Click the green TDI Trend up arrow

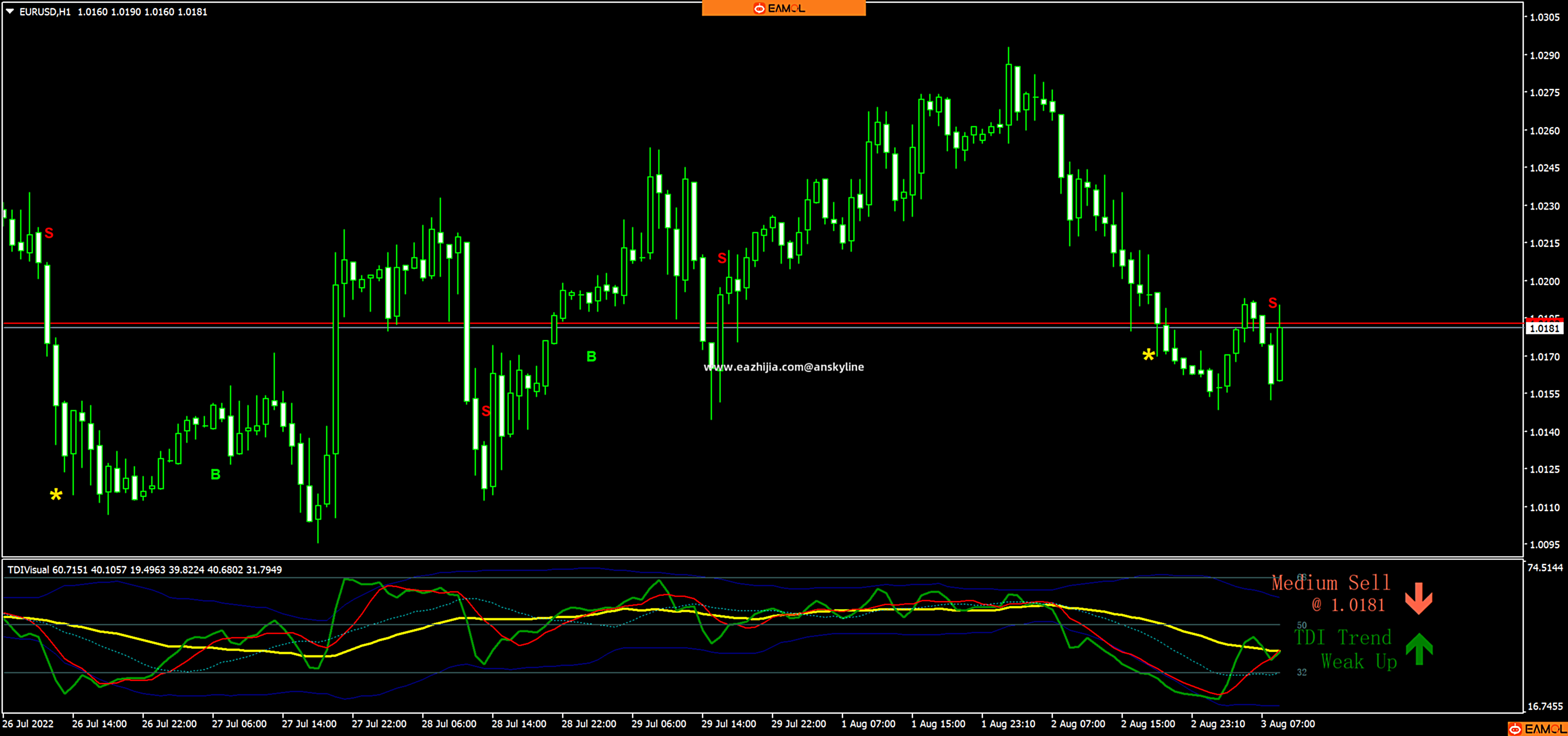[1419, 649]
